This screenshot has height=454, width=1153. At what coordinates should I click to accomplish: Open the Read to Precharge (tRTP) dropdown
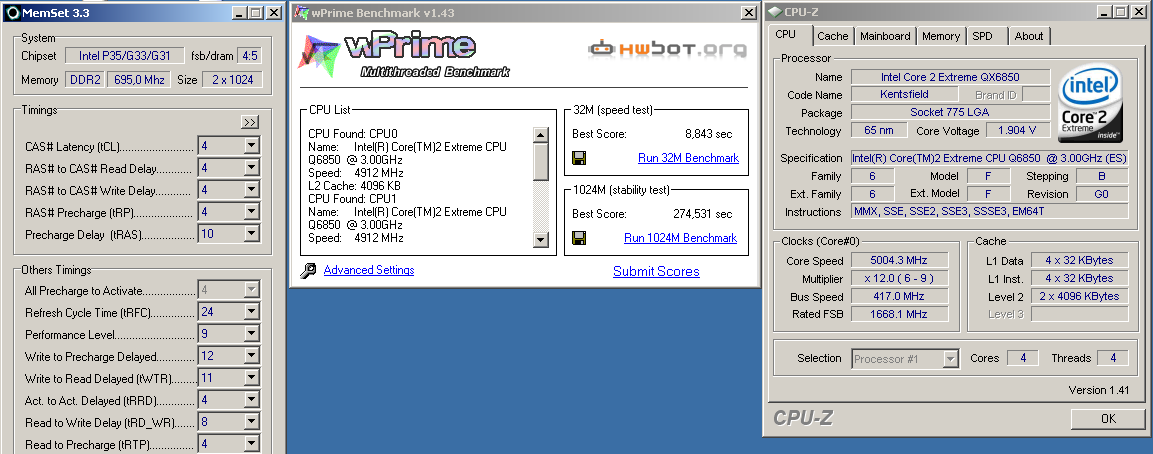click(251, 444)
